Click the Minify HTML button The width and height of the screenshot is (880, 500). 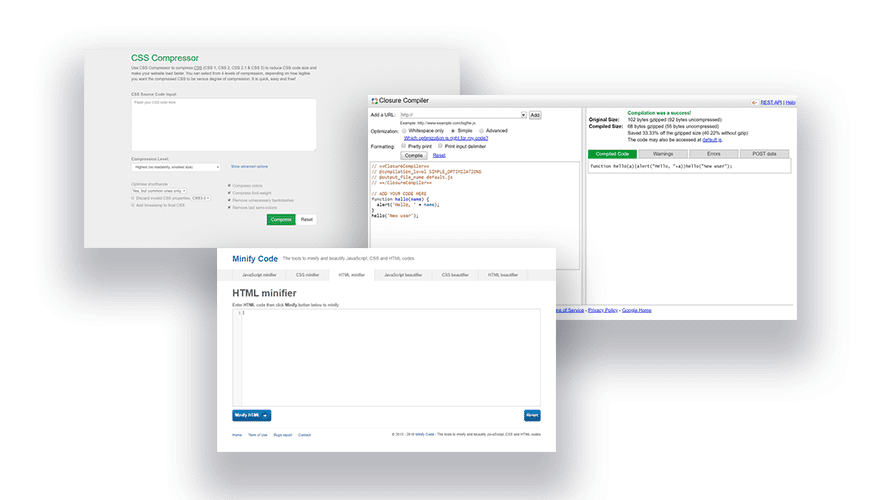tap(251, 415)
